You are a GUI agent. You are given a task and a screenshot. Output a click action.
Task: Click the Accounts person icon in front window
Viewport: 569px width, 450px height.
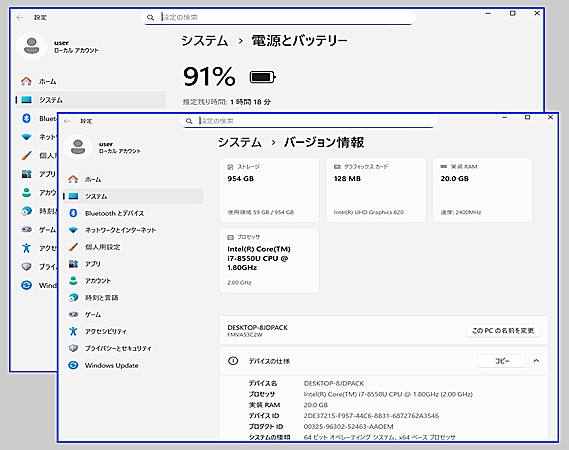[x=73, y=281]
